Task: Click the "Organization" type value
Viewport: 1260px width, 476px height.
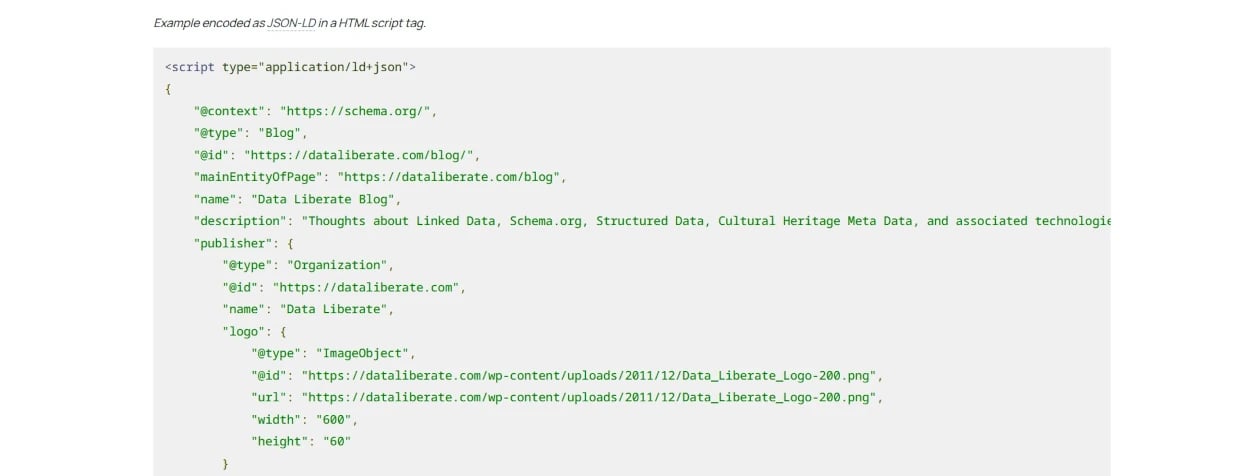Action: 337,265
